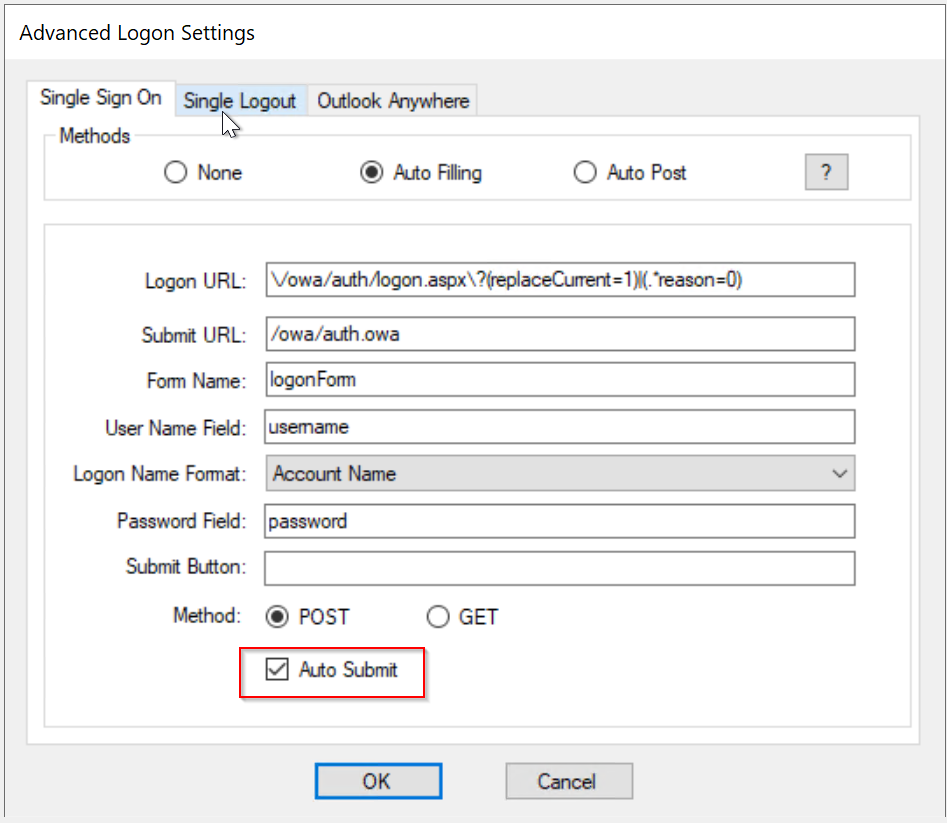Screen dimensions: 947x823
Task: Switch to the Single Logout tab
Action: pyautogui.click(x=240, y=101)
